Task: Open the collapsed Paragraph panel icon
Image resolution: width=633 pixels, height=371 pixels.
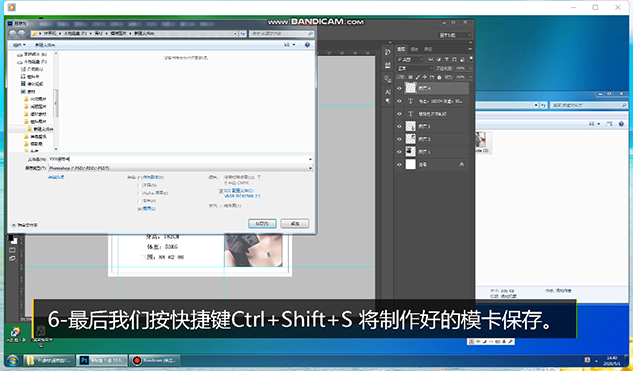Action: 388,101
